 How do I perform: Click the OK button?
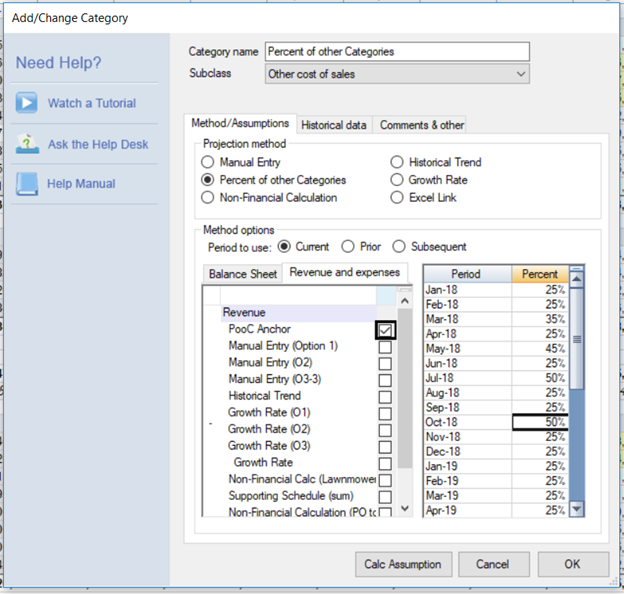coord(573,564)
